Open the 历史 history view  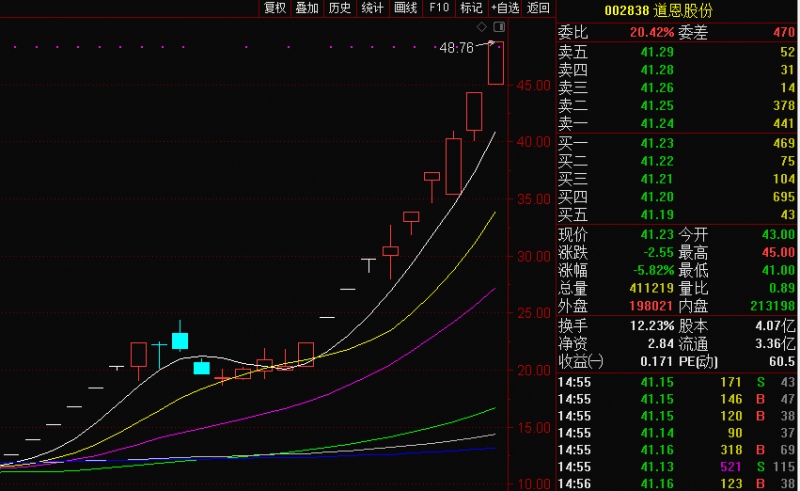340,8
